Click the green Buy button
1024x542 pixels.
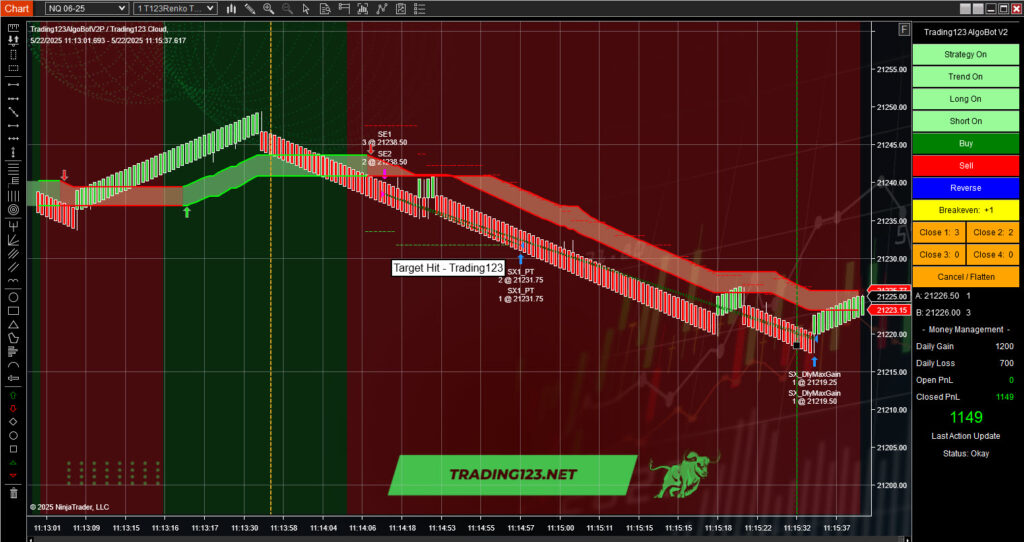point(965,143)
